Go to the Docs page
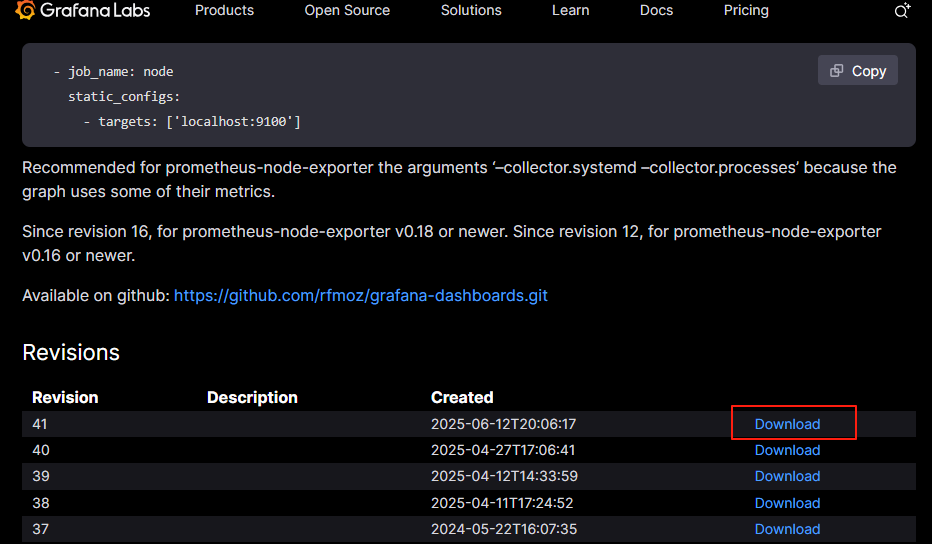This screenshot has width=932, height=544. point(656,11)
